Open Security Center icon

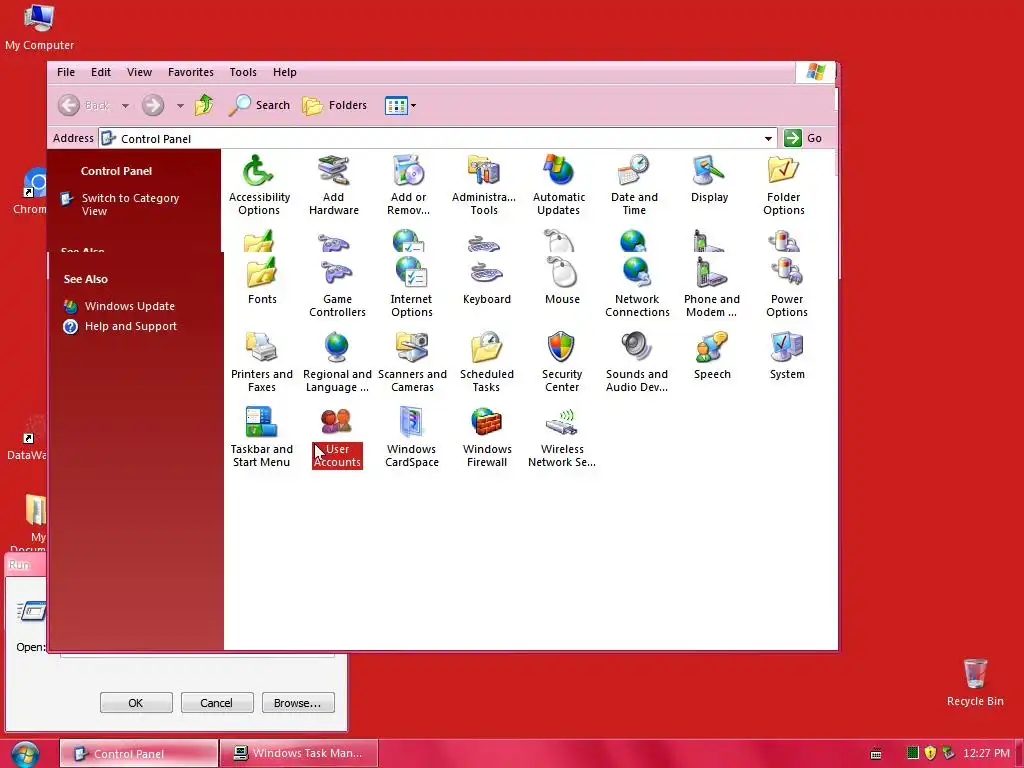562,362
